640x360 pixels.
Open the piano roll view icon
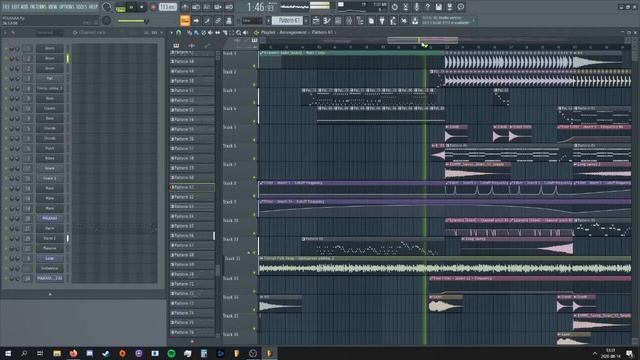point(327,20)
